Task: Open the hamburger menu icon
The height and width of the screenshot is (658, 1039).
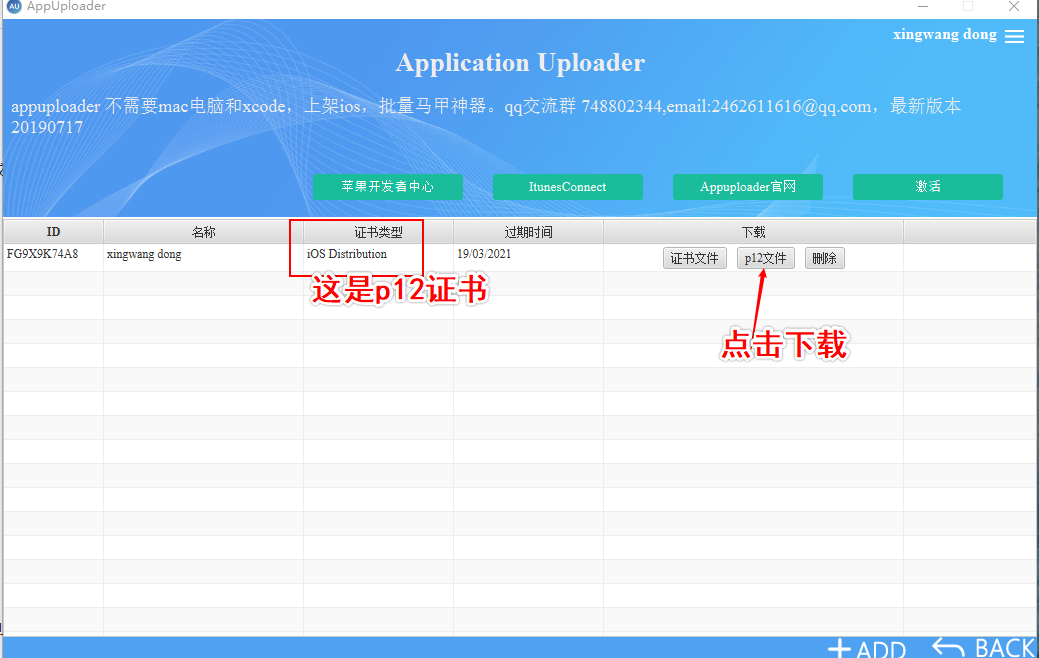Action: [1014, 36]
